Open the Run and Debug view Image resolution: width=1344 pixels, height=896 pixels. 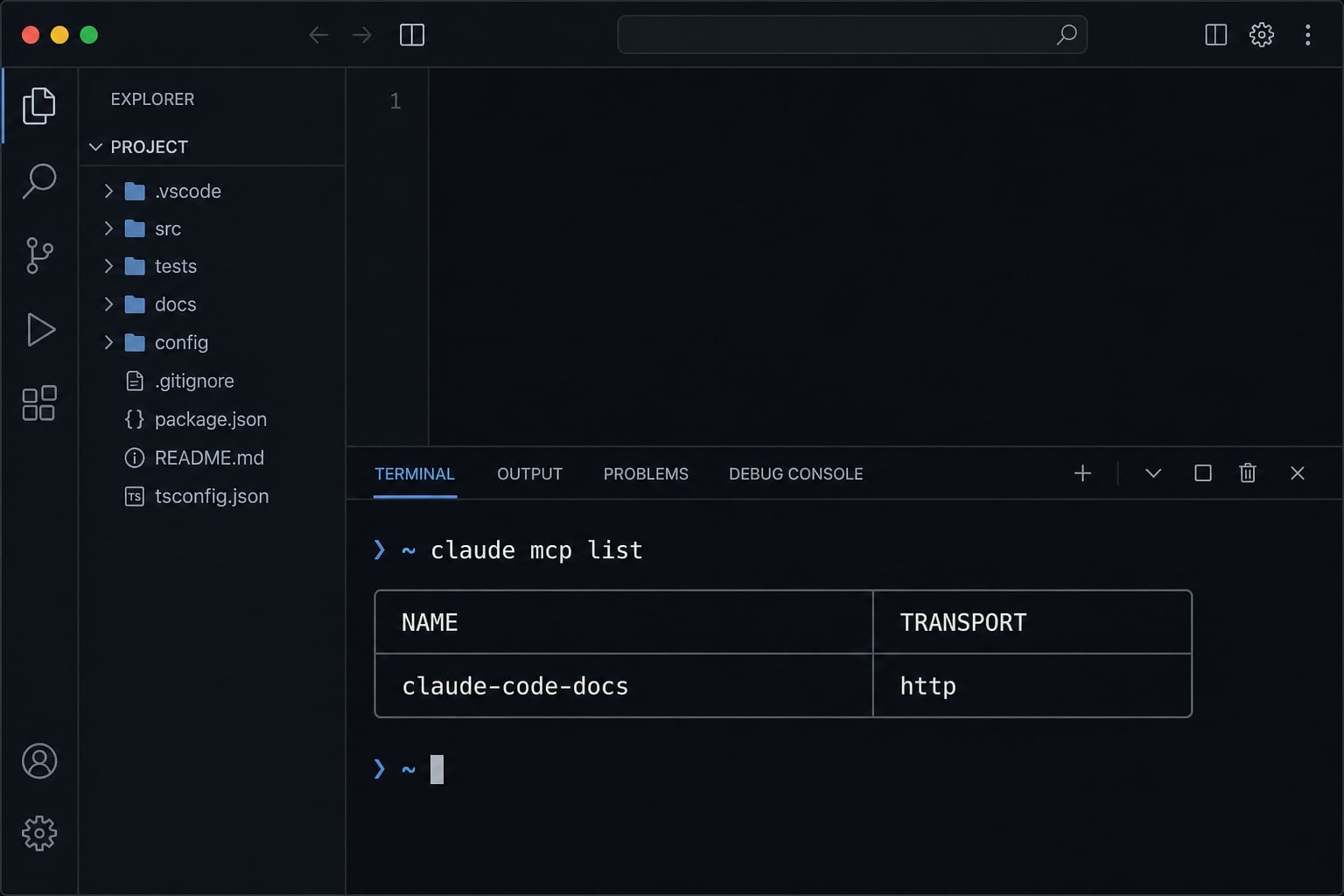click(x=40, y=330)
